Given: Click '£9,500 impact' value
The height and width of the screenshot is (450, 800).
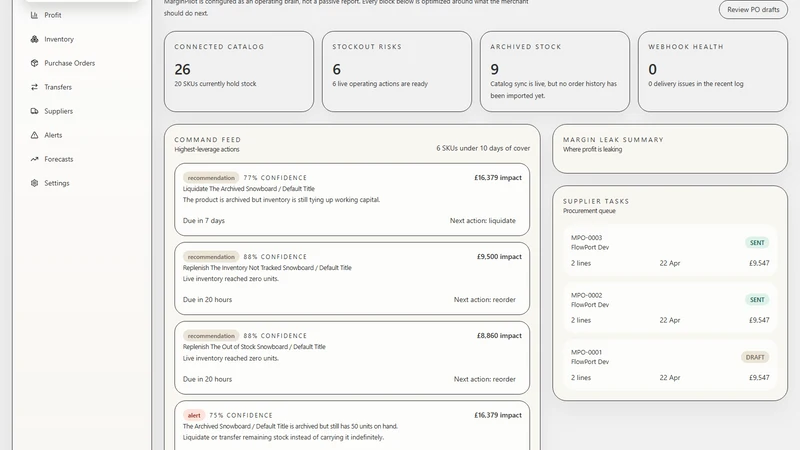Looking at the screenshot, I should pyautogui.click(x=499, y=257).
